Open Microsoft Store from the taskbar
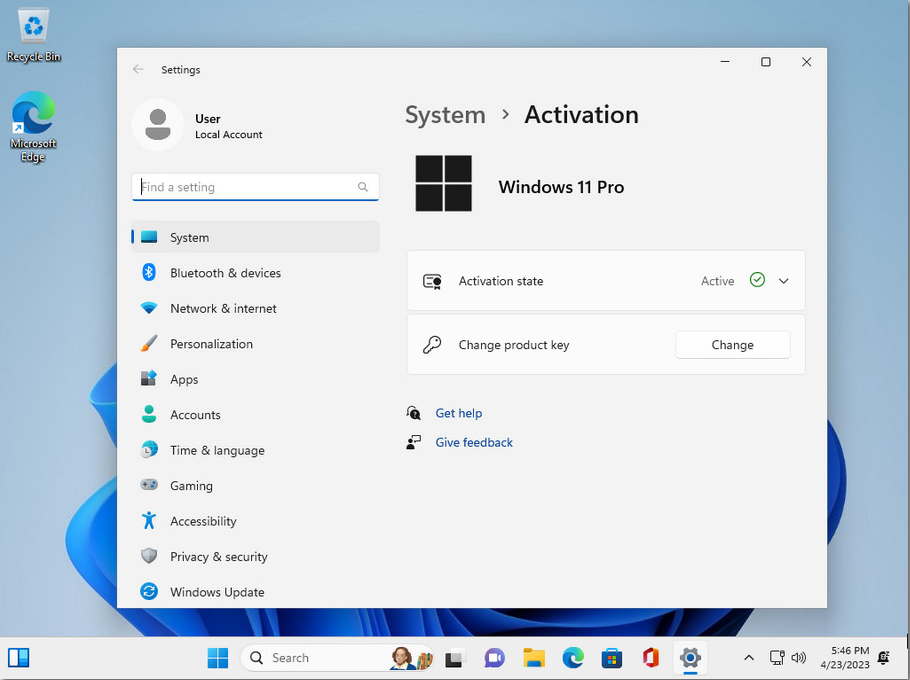This screenshot has height=680, width=910. [612, 658]
